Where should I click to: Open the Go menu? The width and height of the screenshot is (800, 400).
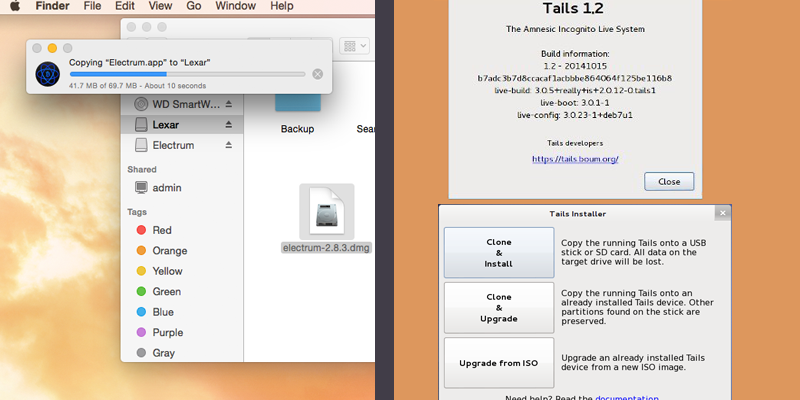point(194,6)
